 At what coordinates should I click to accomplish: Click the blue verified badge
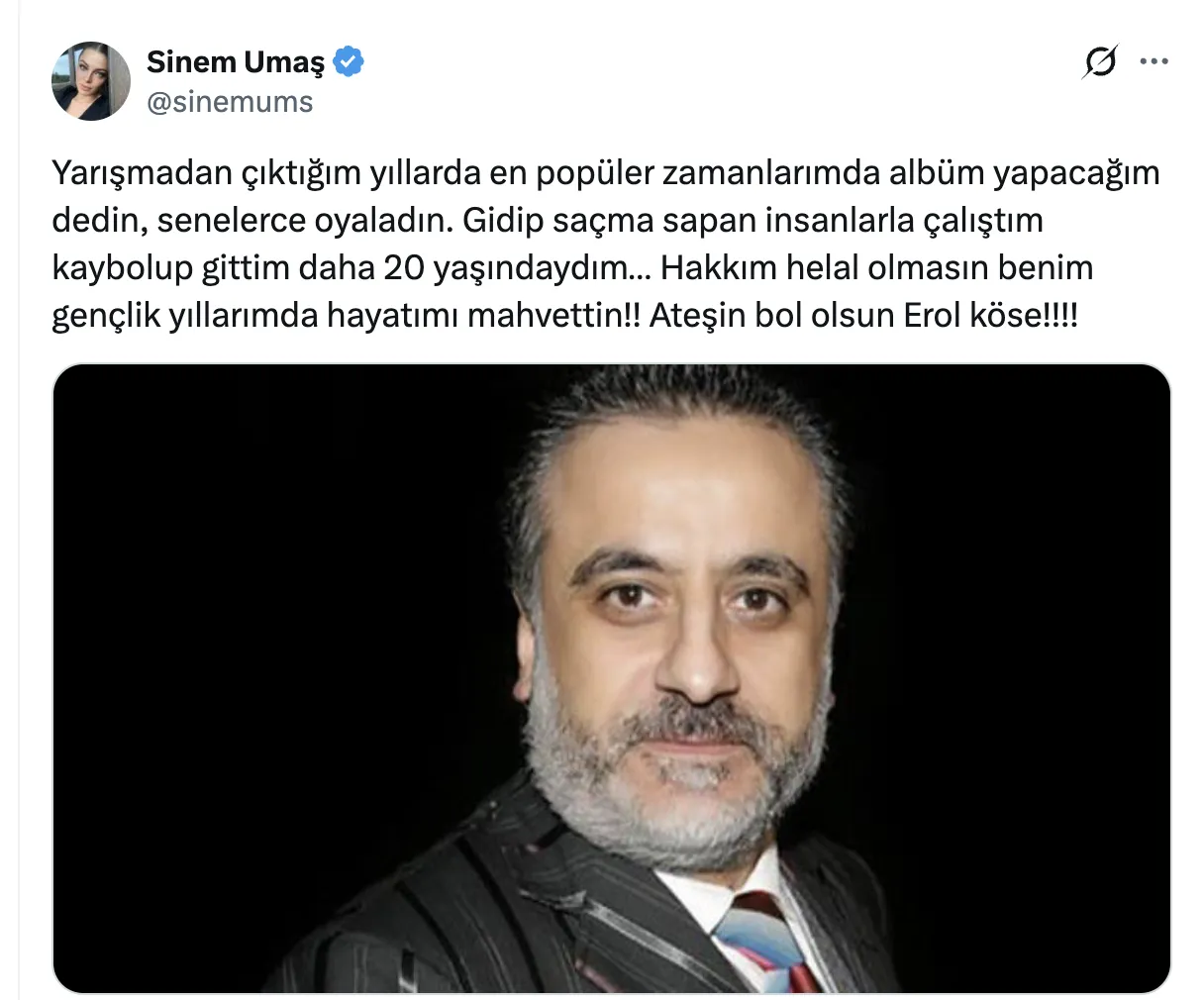(349, 61)
